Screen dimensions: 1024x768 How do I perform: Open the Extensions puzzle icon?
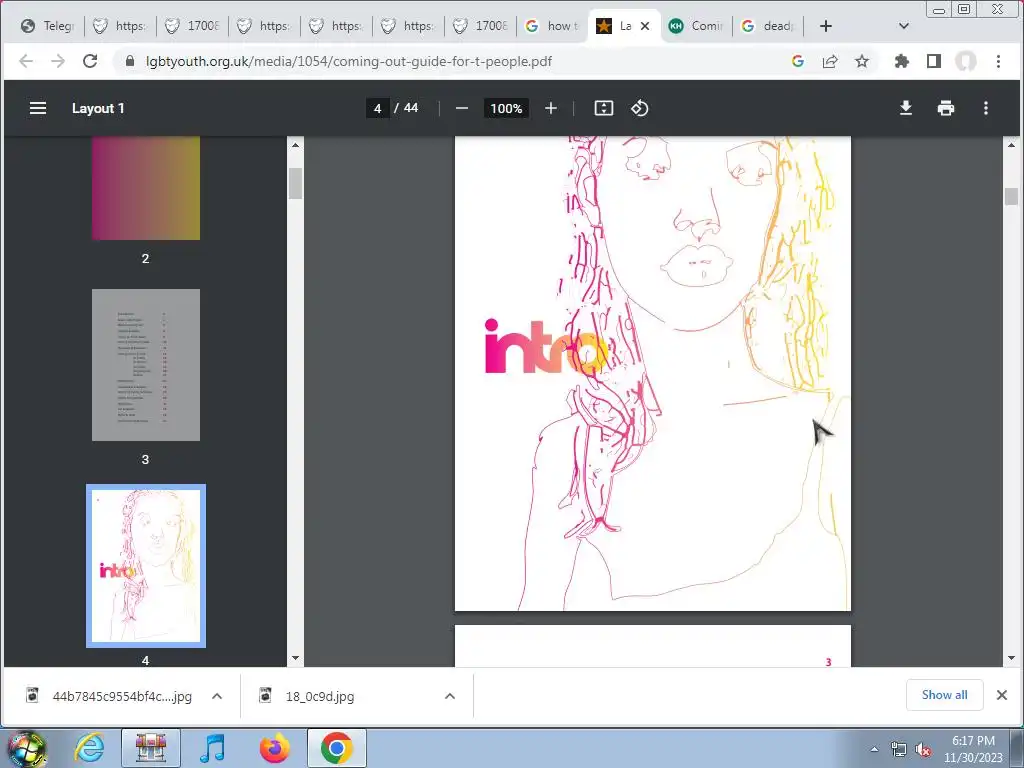[x=902, y=61]
